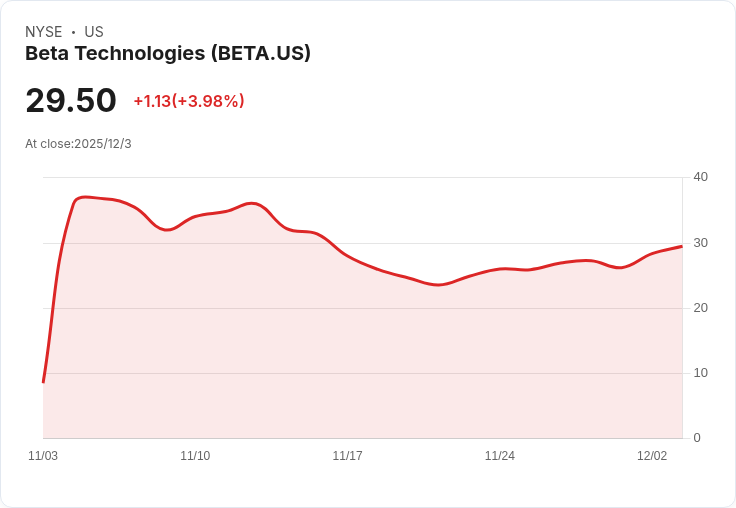Click the 11/24 date axis label
Viewport: 736px width, 508px height.
tap(500, 456)
